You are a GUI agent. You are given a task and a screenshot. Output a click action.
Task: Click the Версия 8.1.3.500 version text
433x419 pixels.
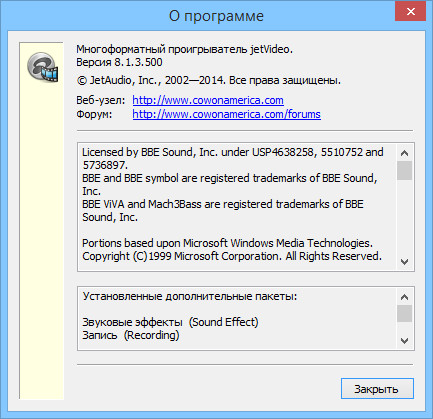(119, 62)
